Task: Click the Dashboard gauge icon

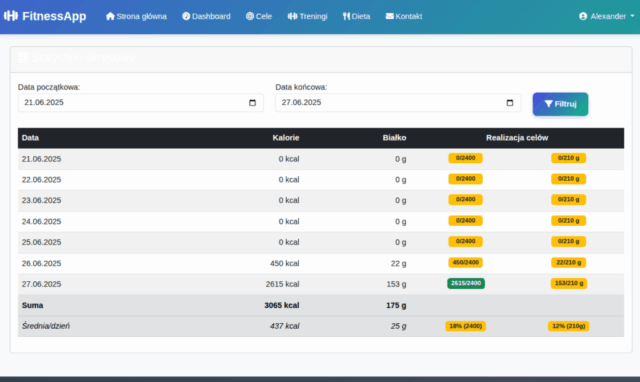Action: click(x=186, y=16)
